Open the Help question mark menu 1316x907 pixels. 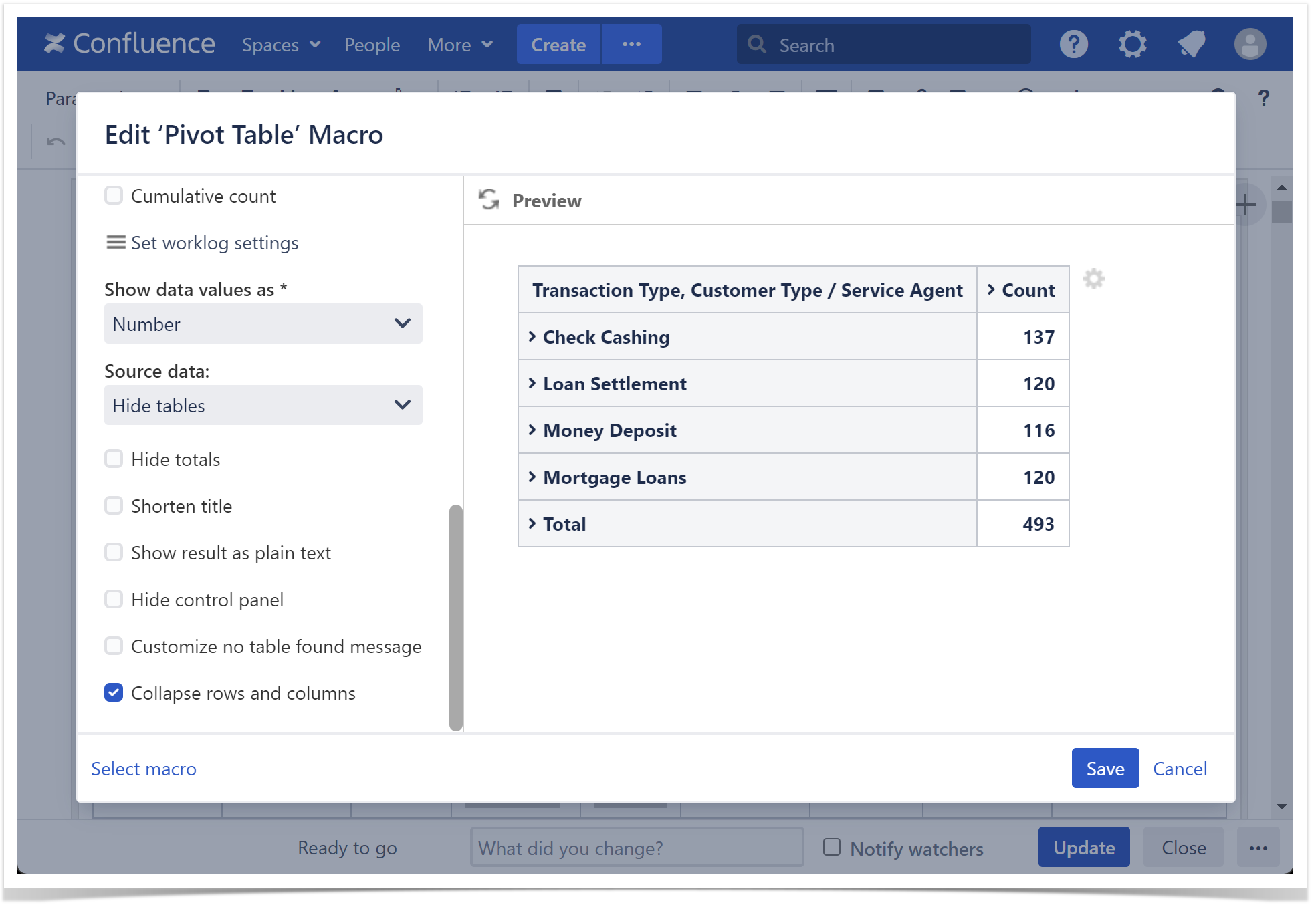pos(1073,45)
